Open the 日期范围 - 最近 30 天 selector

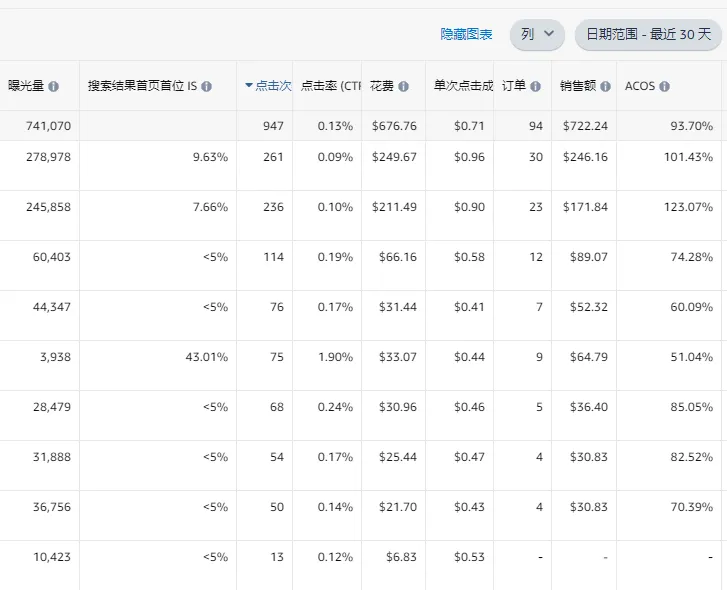click(648, 34)
